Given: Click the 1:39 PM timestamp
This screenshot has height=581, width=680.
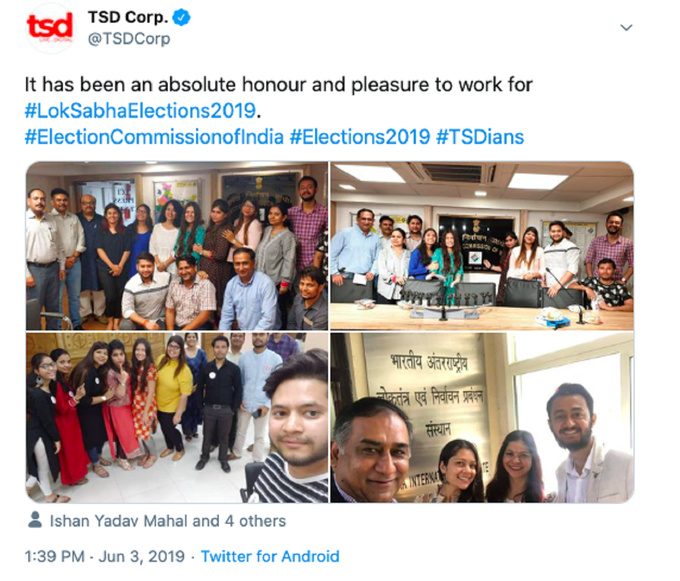Looking at the screenshot, I should (x=54, y=556).
